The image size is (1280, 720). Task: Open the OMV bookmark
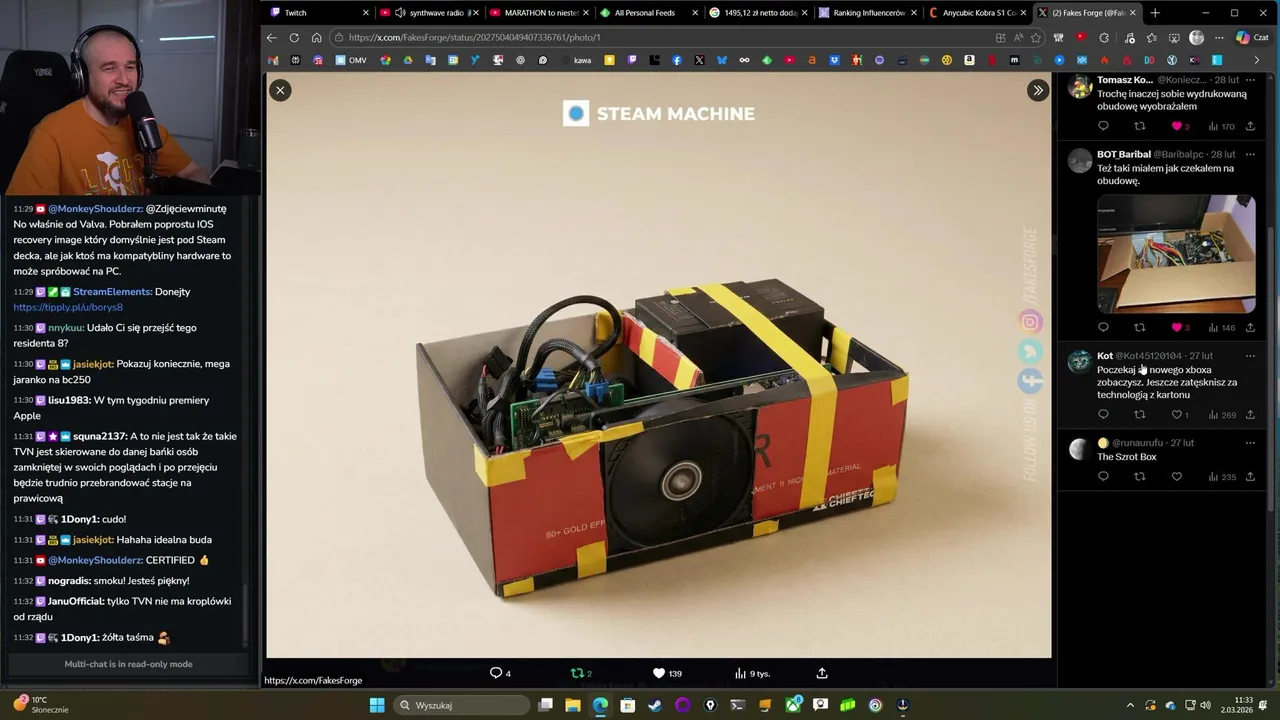[351, 60]
